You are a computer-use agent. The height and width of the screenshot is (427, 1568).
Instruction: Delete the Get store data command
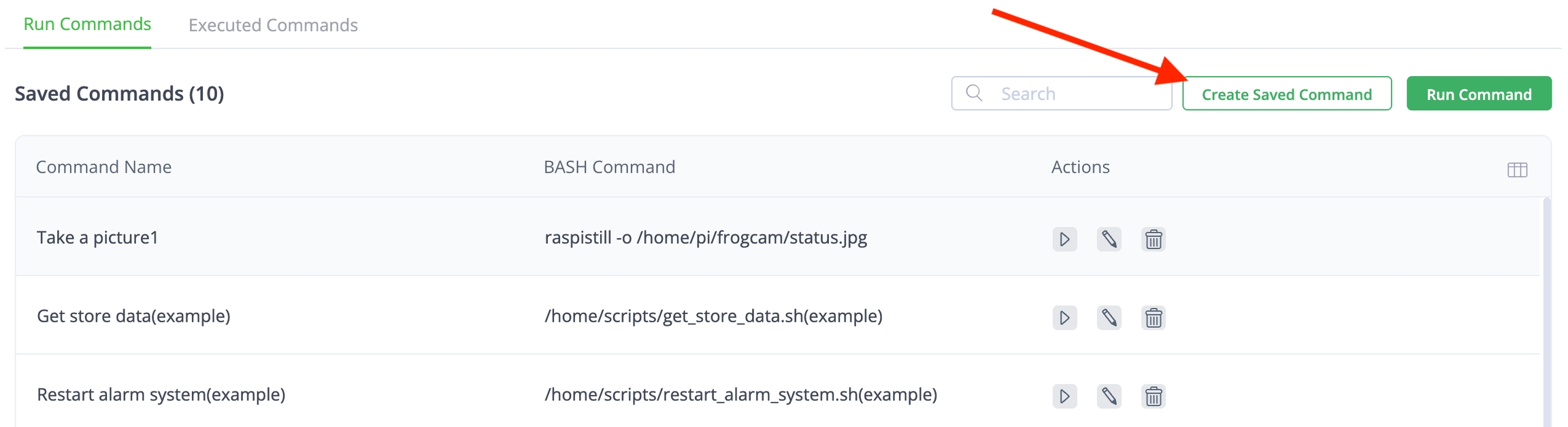1153,318
